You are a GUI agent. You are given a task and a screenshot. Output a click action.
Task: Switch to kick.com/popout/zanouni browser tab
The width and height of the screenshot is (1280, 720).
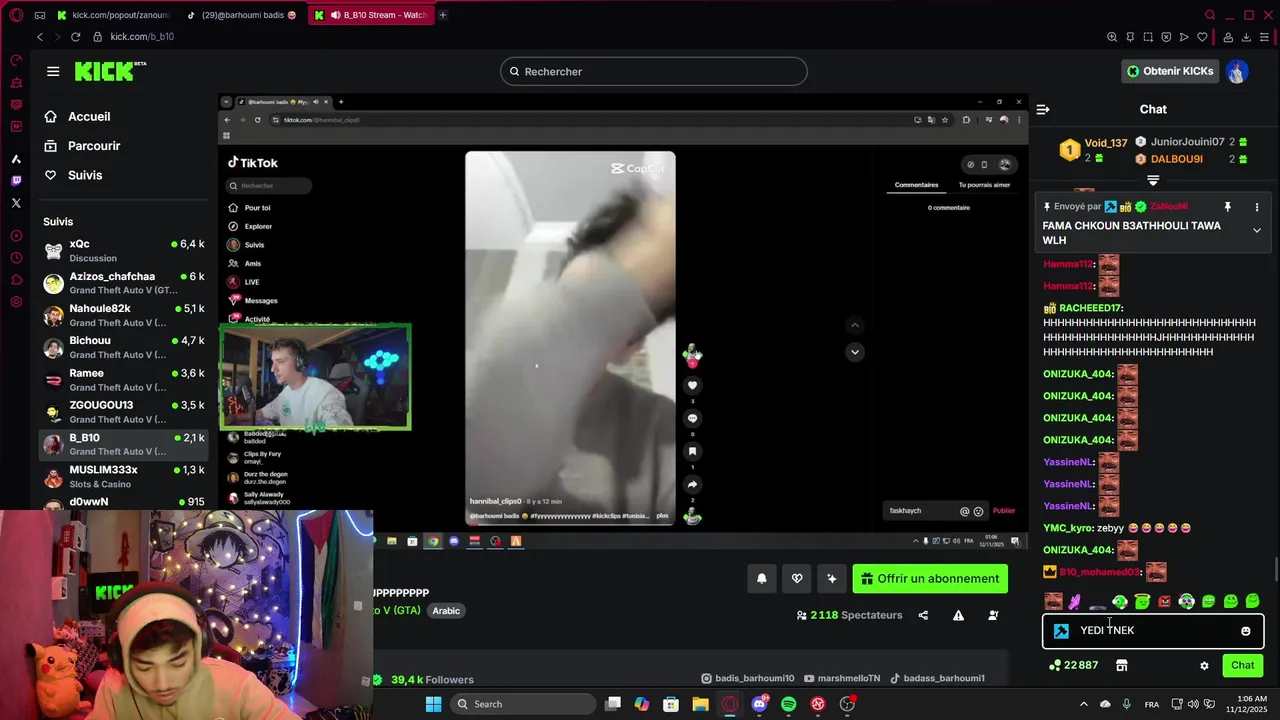[113, 15]
